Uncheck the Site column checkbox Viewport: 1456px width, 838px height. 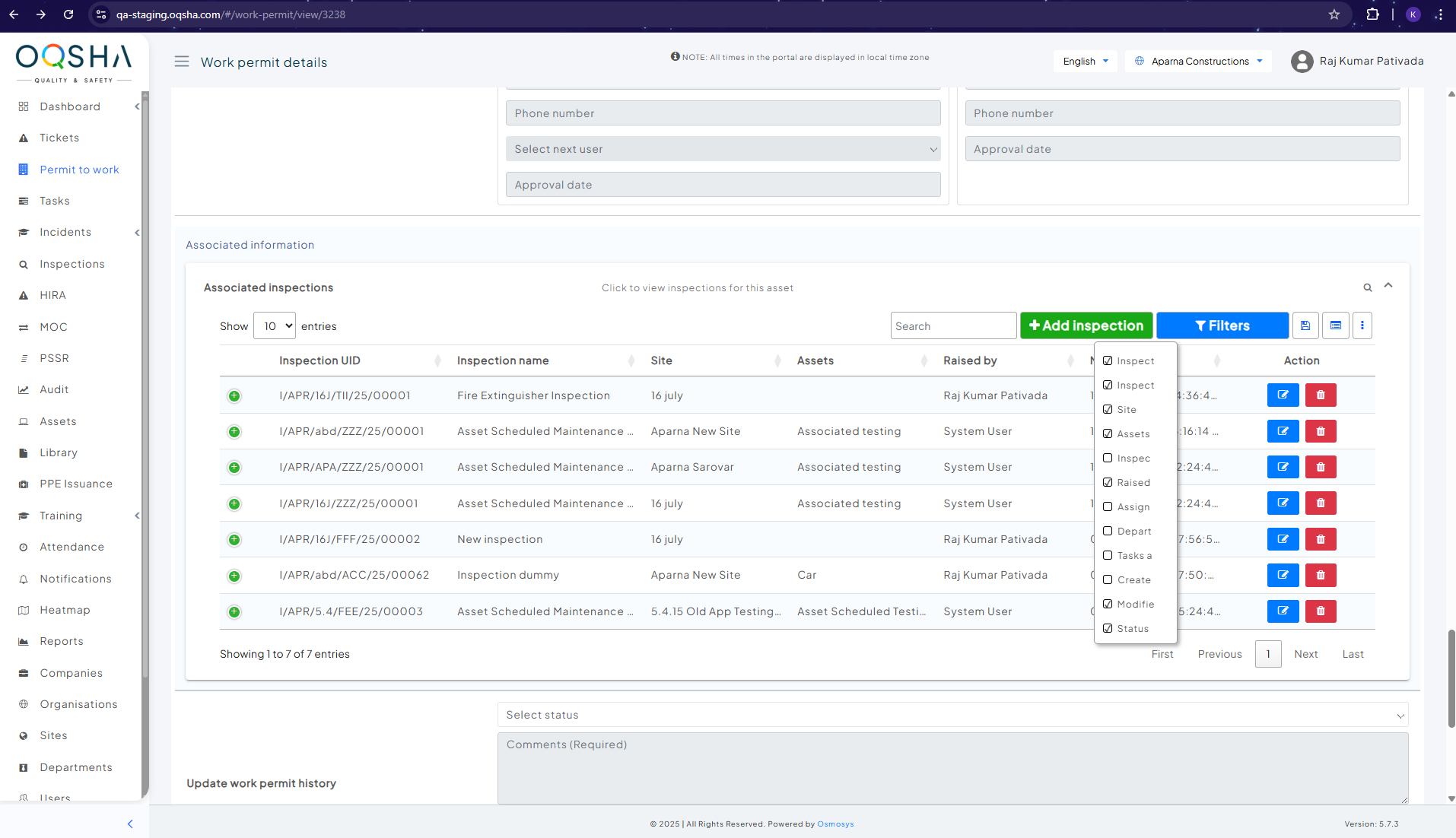[1108, 410]
